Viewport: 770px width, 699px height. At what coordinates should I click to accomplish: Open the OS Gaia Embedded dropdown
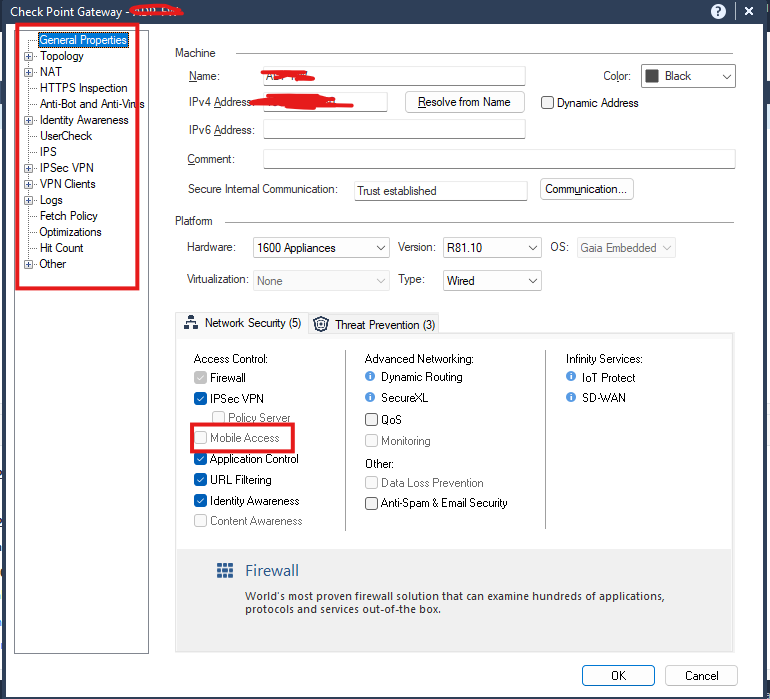tap(626, 248)
